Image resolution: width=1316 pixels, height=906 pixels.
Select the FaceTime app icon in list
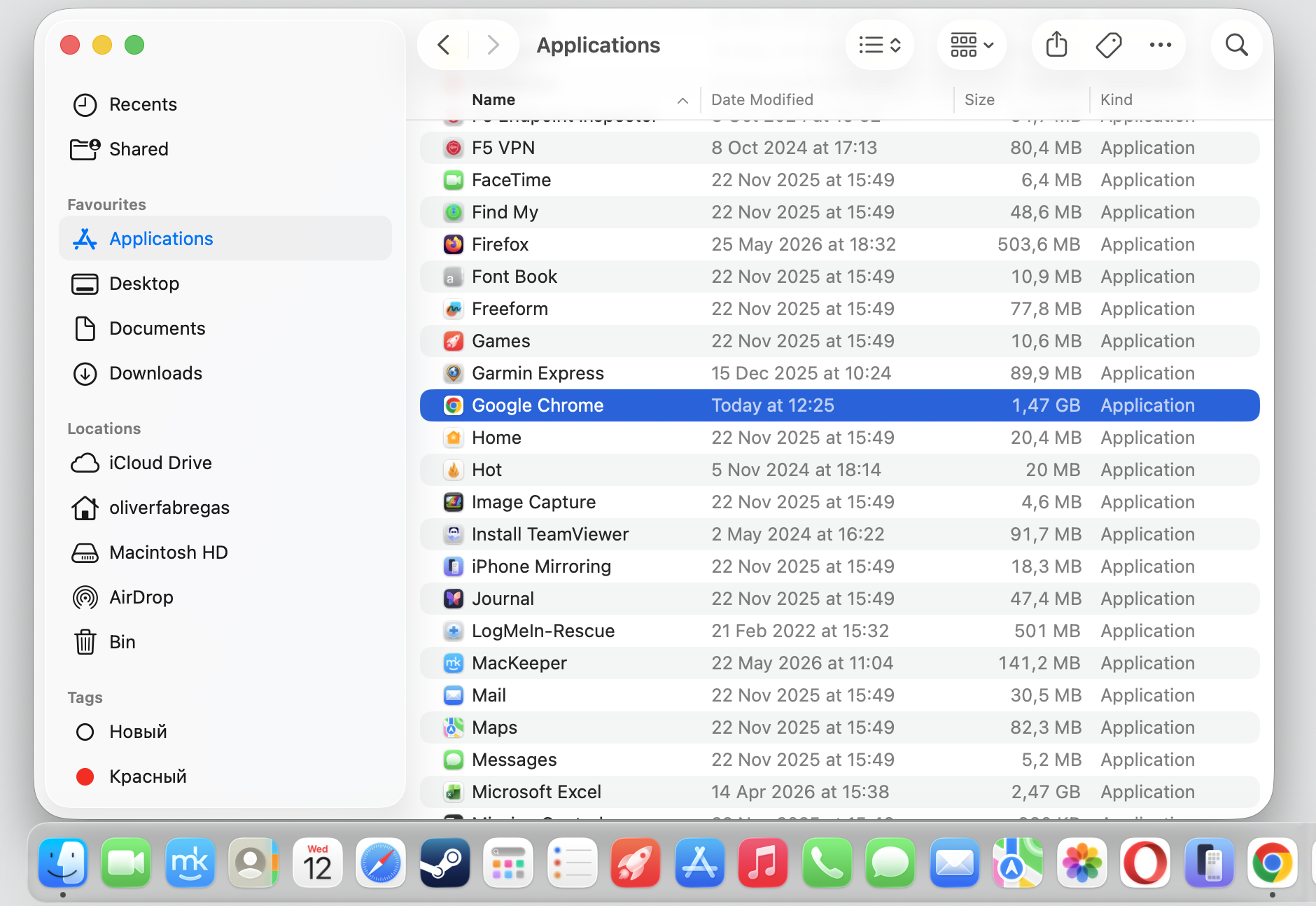454,180
